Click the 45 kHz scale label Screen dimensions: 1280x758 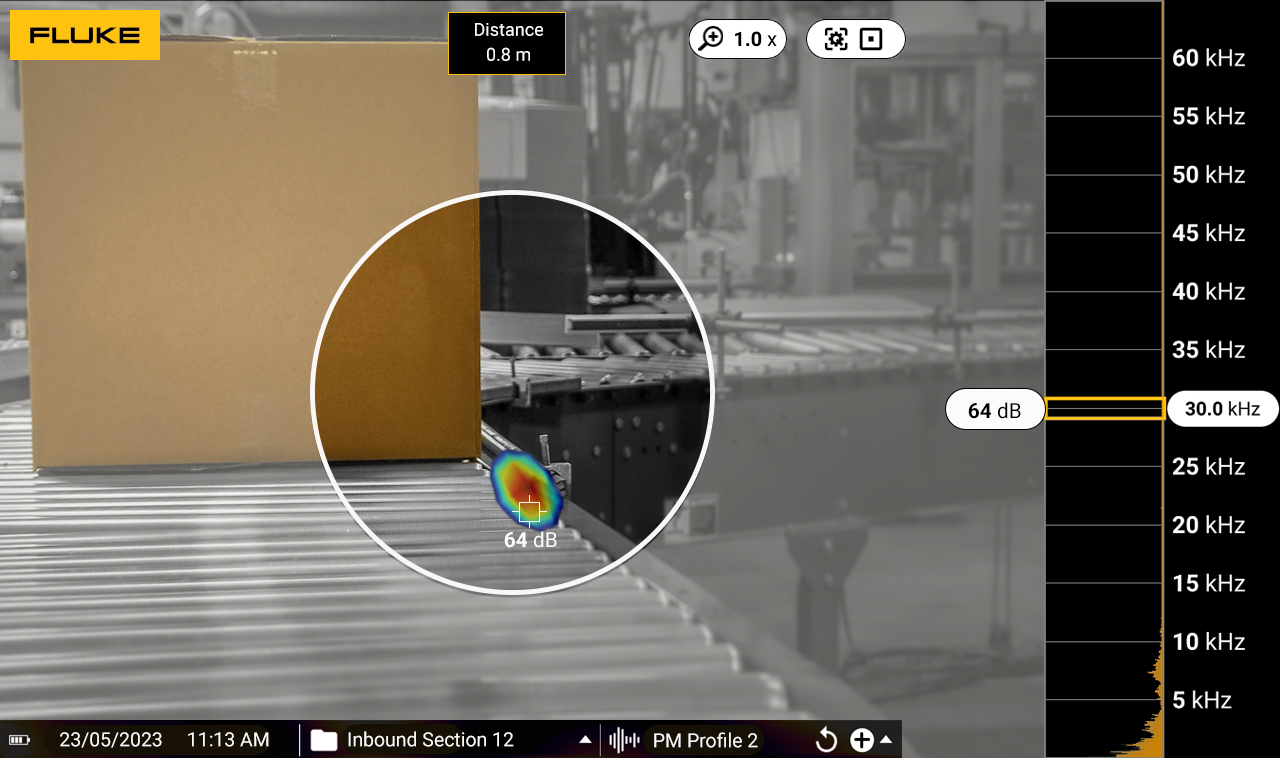click(1208, 233)
